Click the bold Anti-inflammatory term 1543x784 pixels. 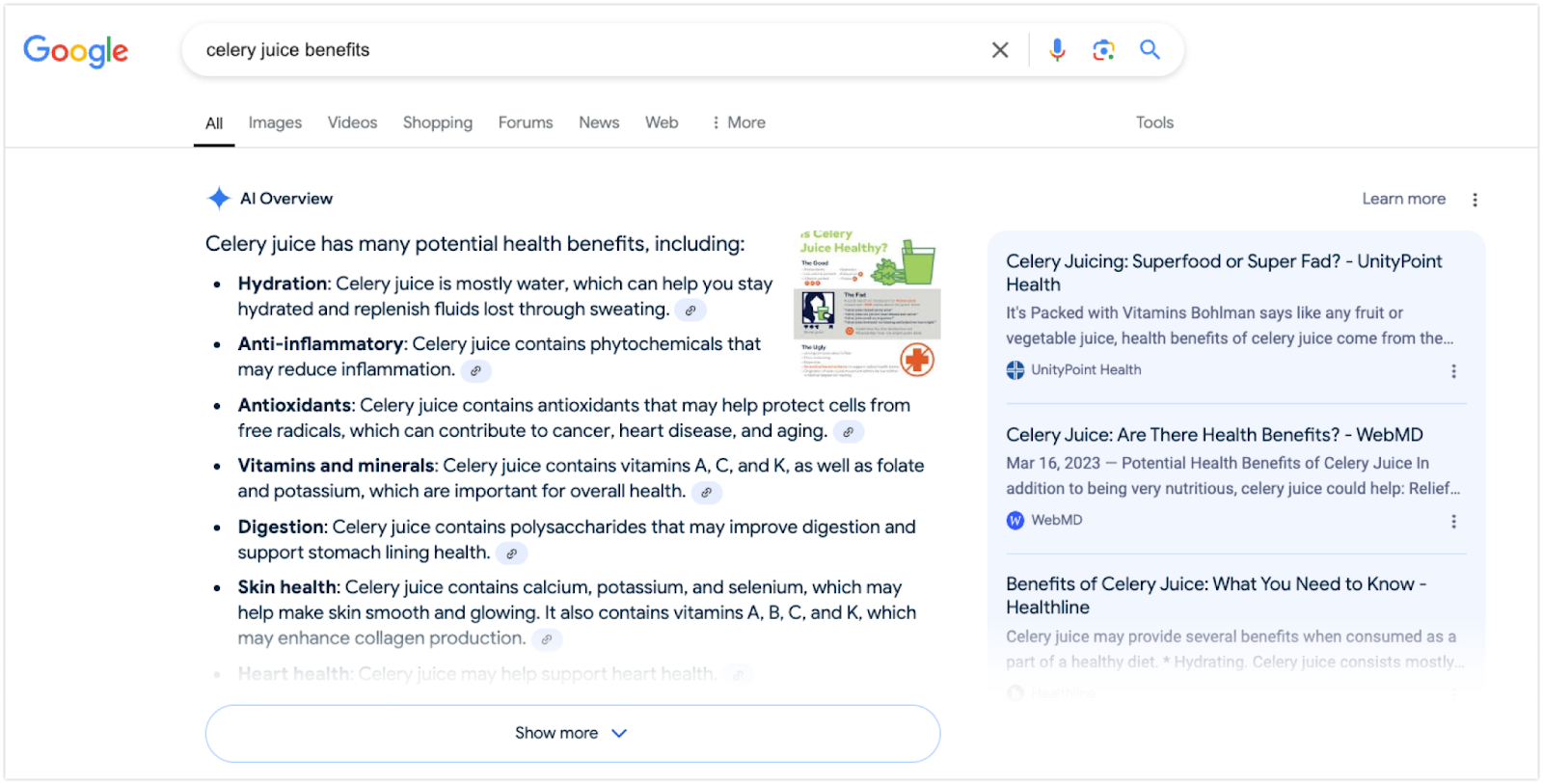click(x=320, y=344)
